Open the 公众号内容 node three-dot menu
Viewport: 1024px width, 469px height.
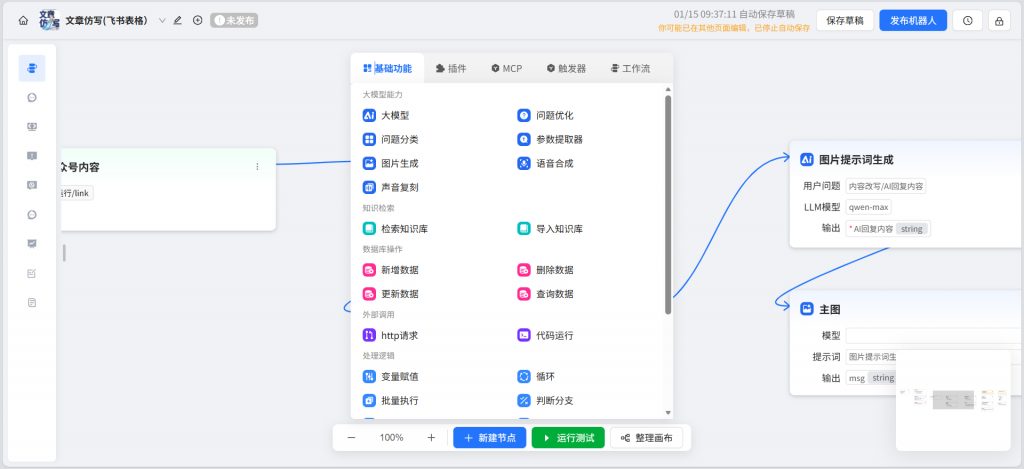click(257, 167)
